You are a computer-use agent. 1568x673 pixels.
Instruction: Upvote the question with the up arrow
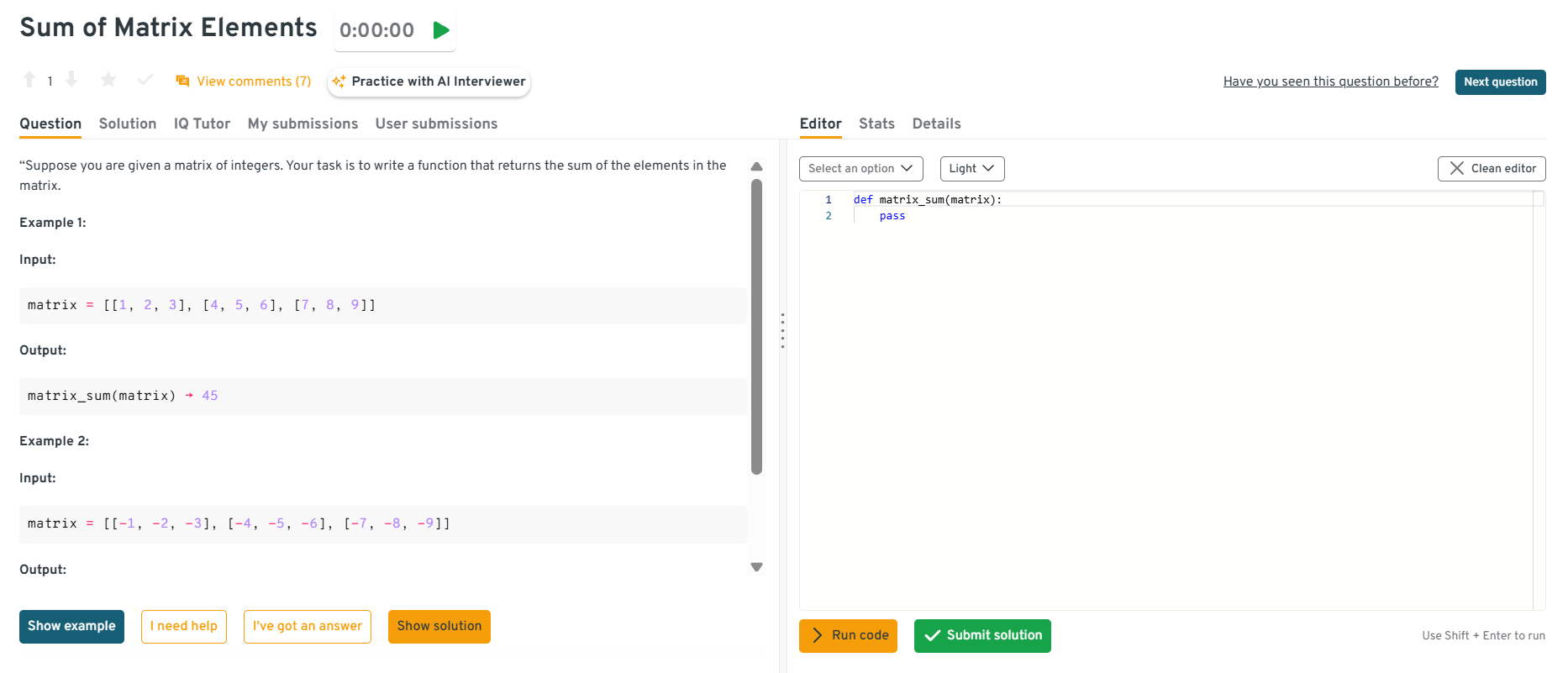tap(29, 80)
